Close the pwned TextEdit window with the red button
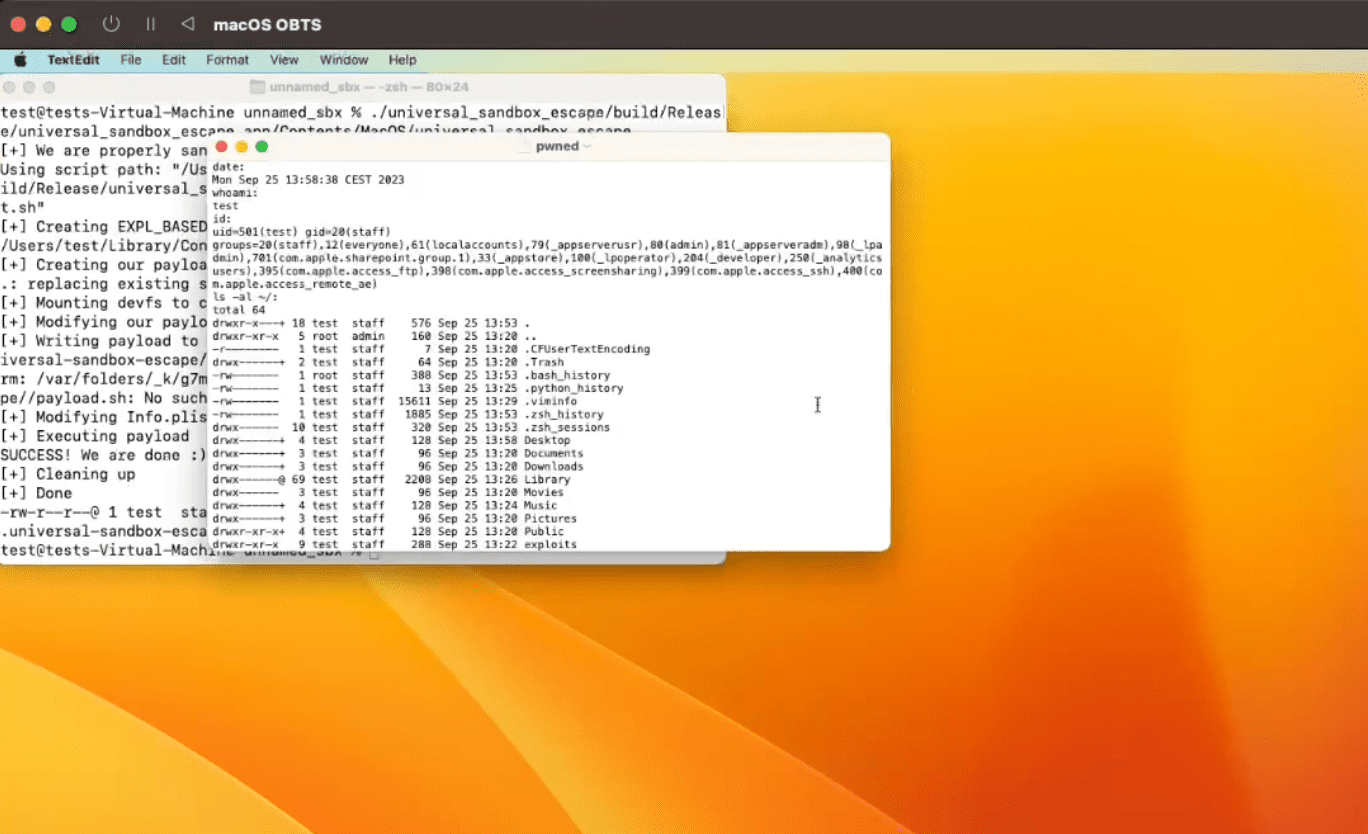The height and width of the screenshot is (834, 1368). click(x=222, y=146)
